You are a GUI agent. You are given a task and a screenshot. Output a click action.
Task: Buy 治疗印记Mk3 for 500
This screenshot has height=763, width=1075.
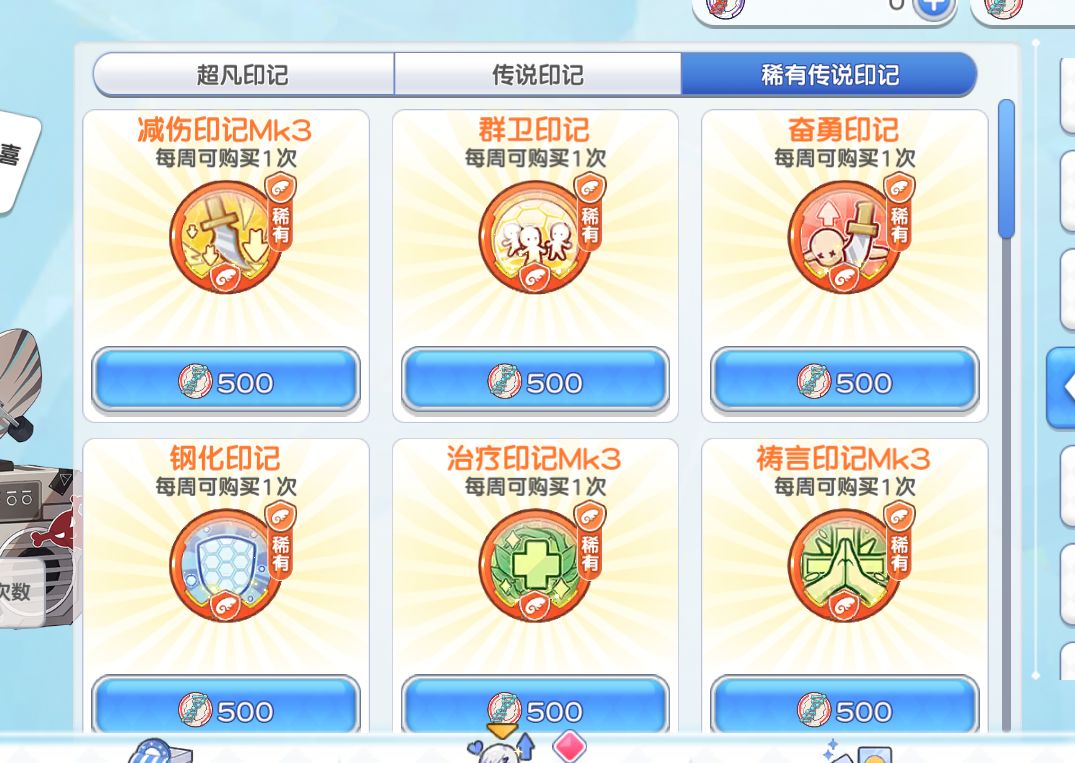535,706
